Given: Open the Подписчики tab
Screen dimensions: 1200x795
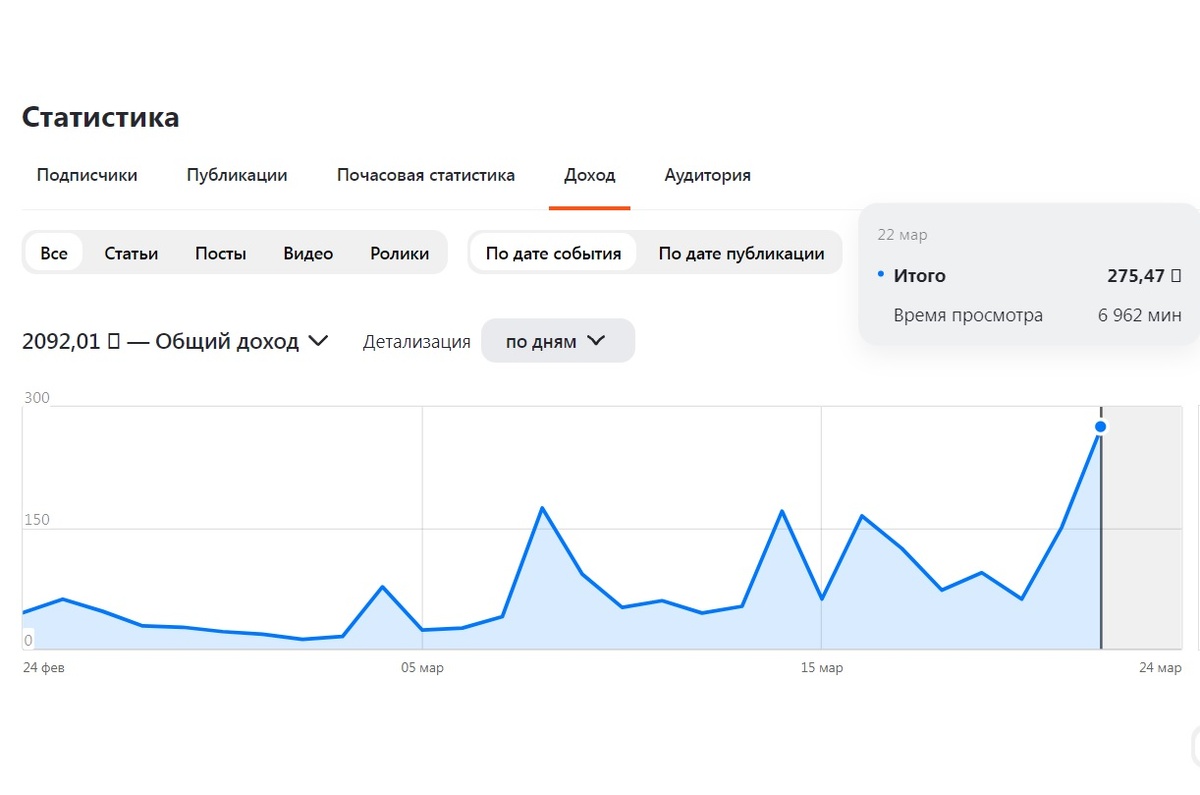Looking at the screenshot, I should pos(87,175).
